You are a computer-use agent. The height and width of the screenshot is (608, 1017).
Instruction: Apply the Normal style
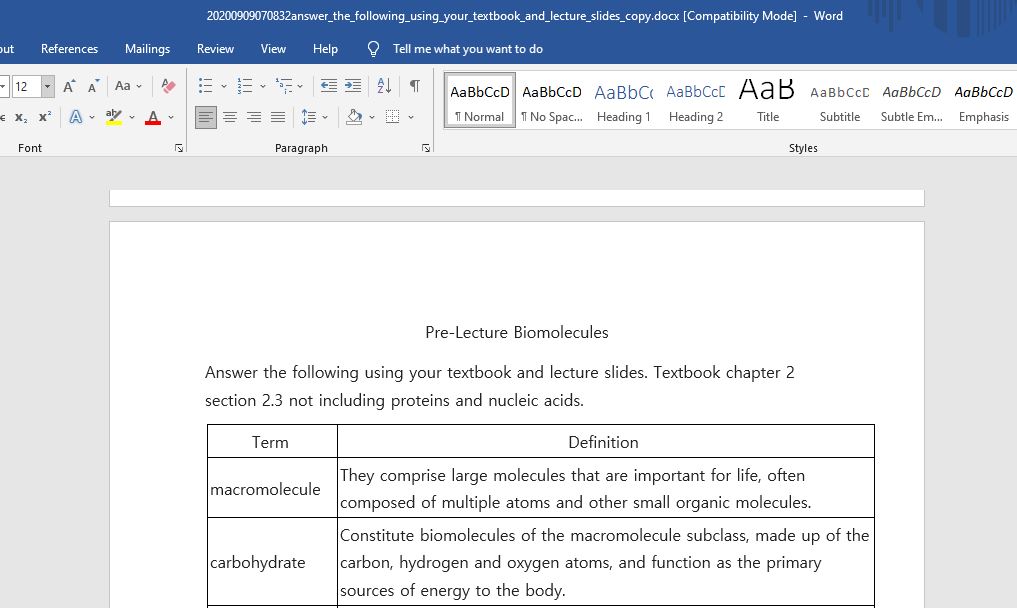click(x=480, y=100)
